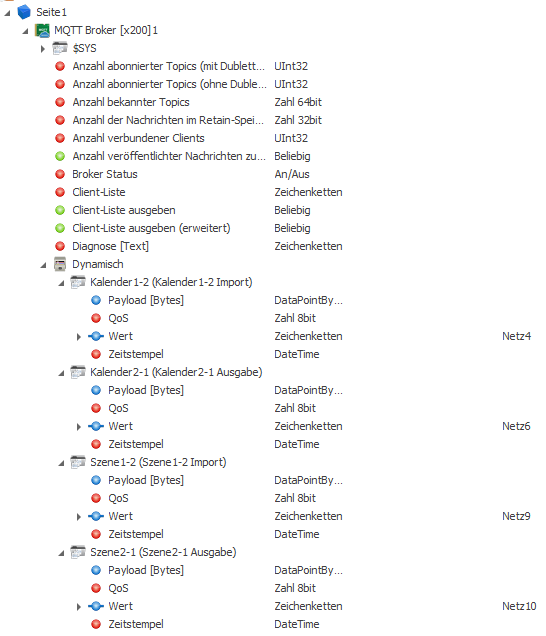Click the Zahl 32bit type value
Viewport: 546px width, 636px height.
tap(298, 120)
